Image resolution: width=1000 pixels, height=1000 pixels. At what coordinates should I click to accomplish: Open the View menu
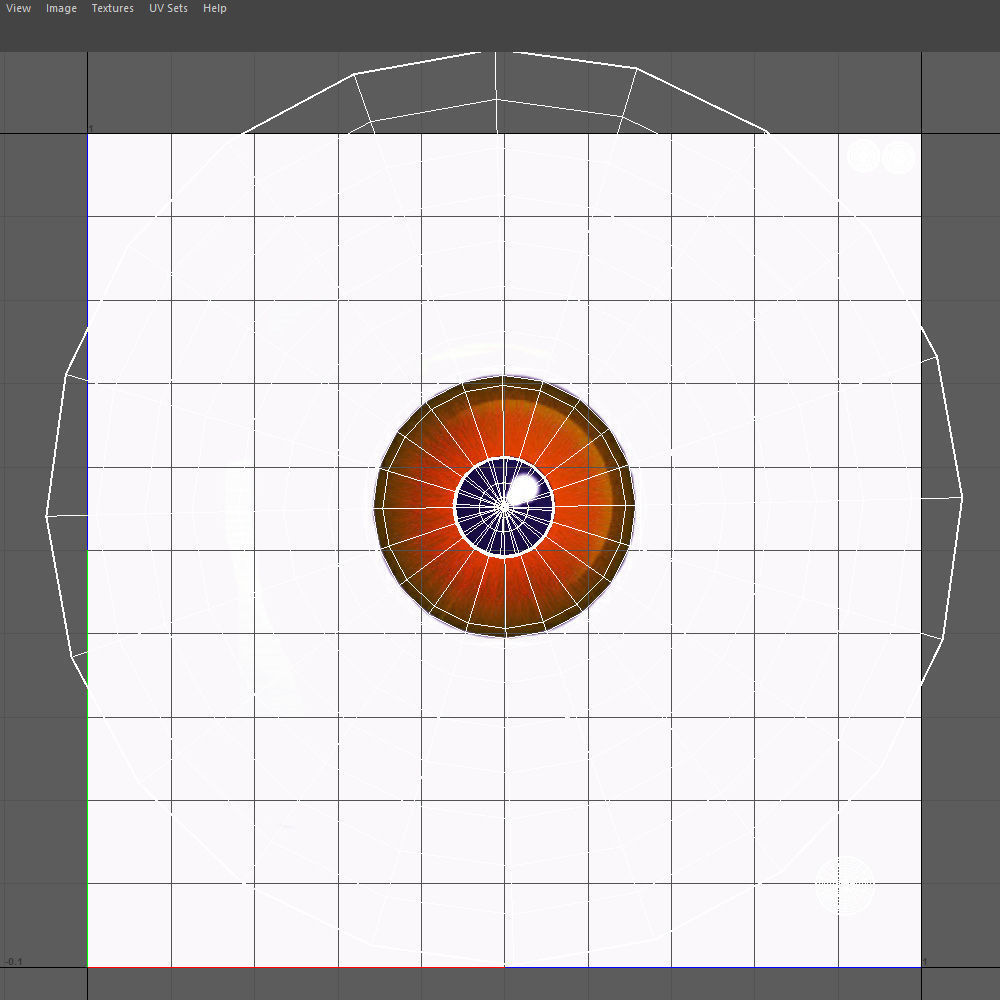[18, 8]
